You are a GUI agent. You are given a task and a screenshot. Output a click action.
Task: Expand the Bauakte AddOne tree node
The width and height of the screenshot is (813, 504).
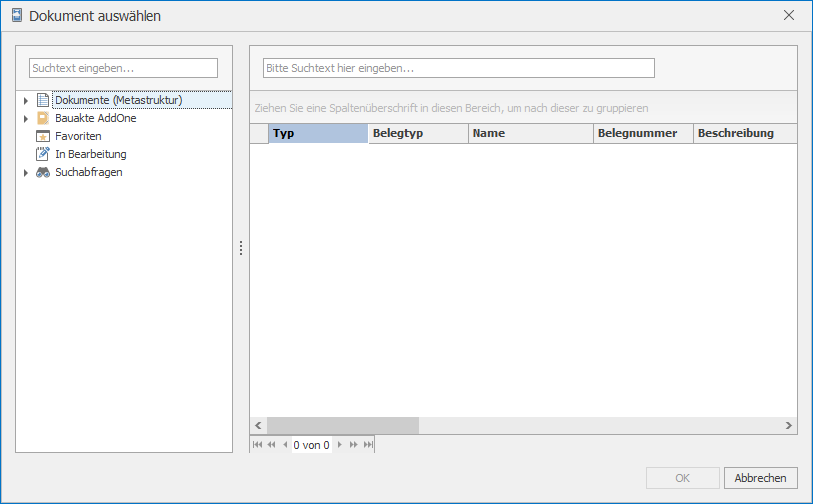click(26, 118)
